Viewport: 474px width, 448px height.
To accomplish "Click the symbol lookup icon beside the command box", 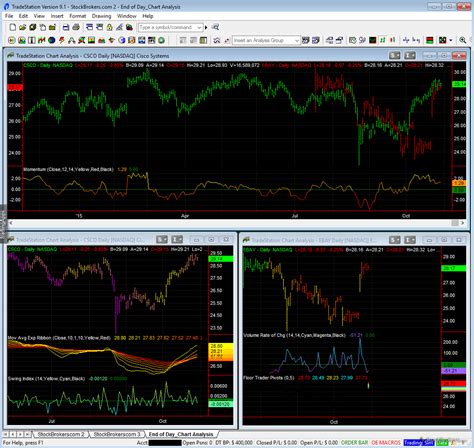I will [x=215, y=27].
